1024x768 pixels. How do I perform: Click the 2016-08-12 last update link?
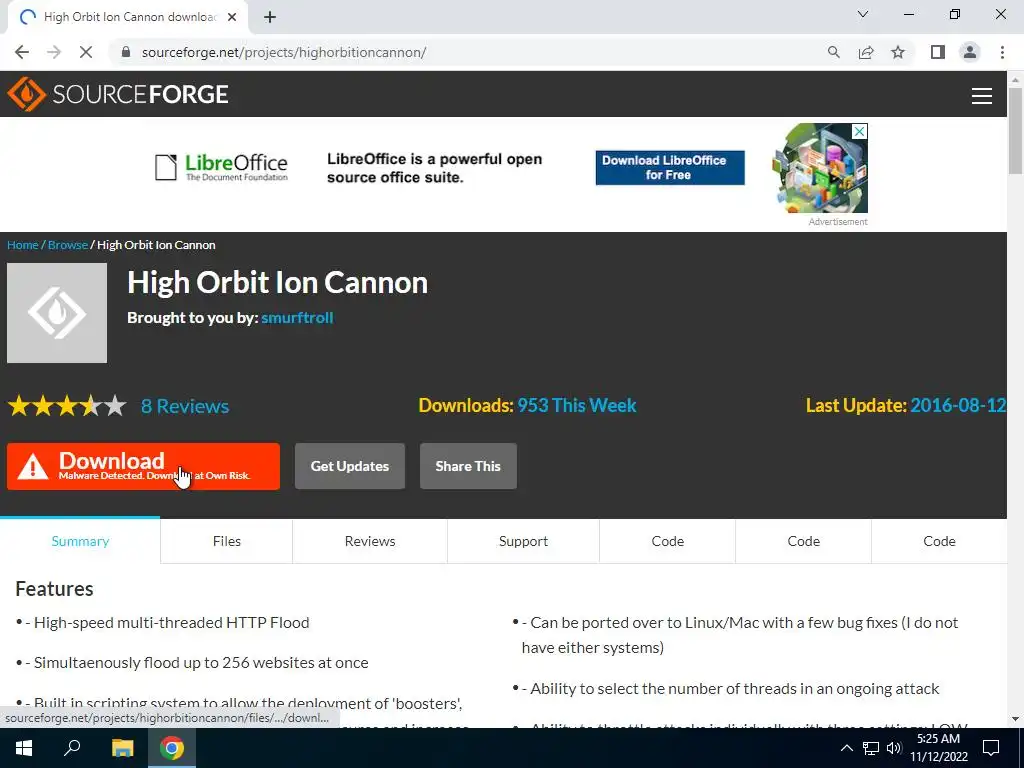click(x=958, y=406)
